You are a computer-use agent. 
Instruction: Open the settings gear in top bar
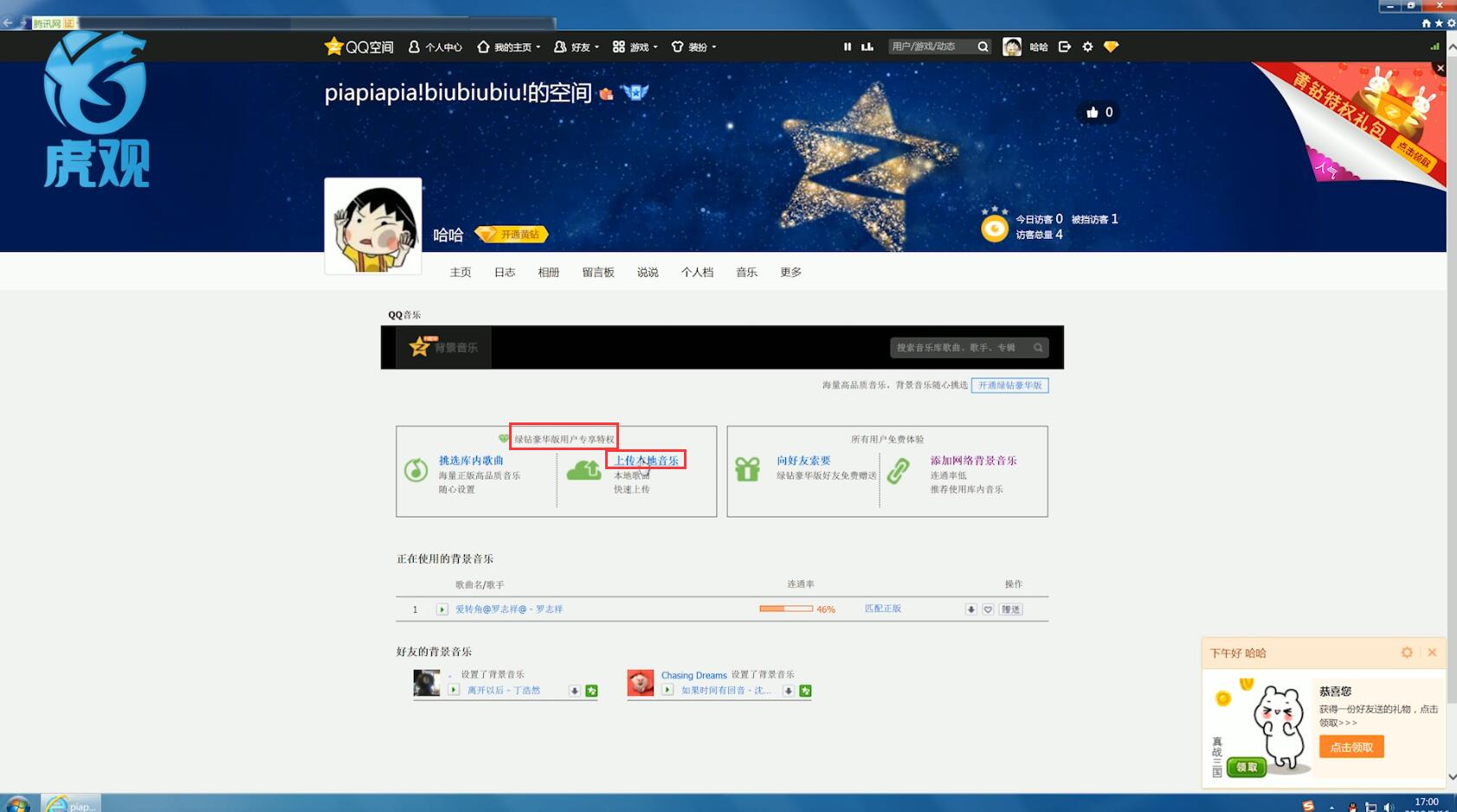(1088, 47)
